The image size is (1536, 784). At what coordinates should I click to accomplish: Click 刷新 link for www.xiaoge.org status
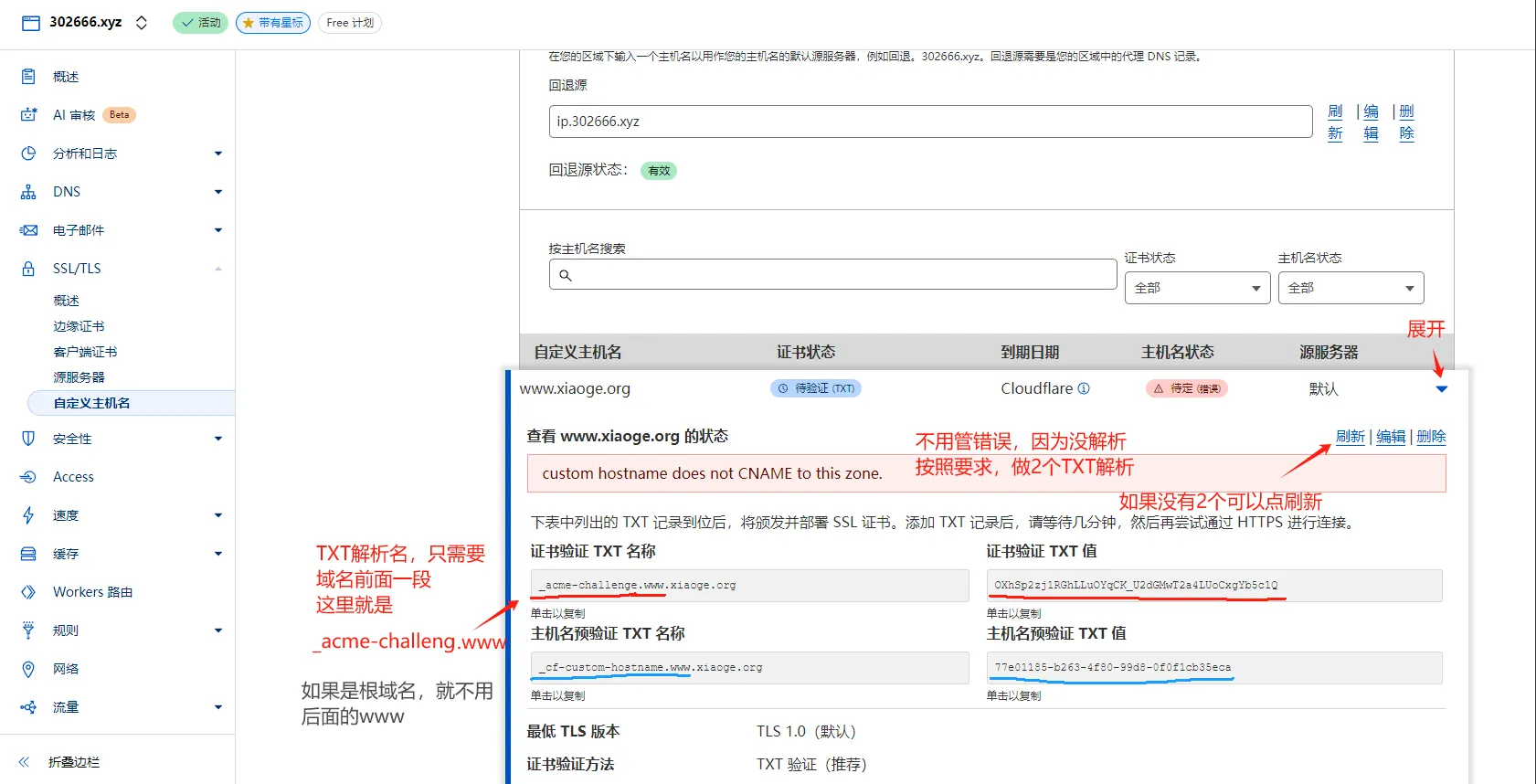pyautogui.click(x=1350, y=437)
